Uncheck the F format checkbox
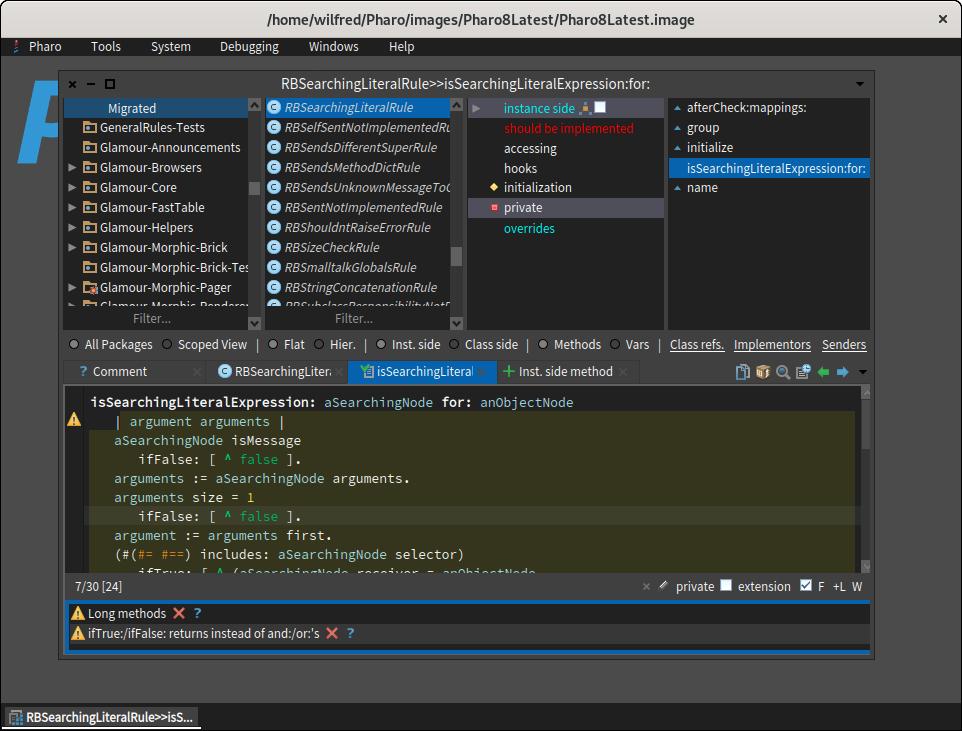 [x=806, y=586]
